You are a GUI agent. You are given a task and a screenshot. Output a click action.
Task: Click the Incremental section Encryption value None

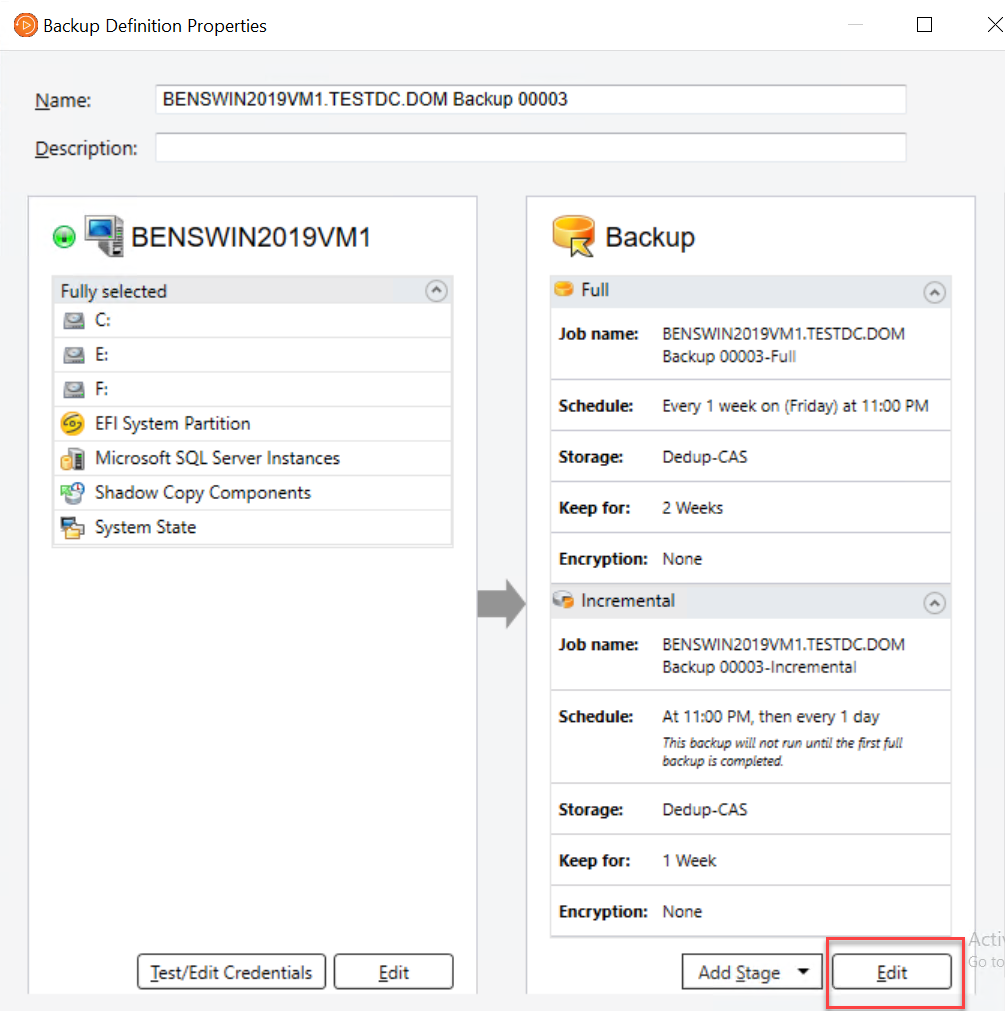[682, 912]
